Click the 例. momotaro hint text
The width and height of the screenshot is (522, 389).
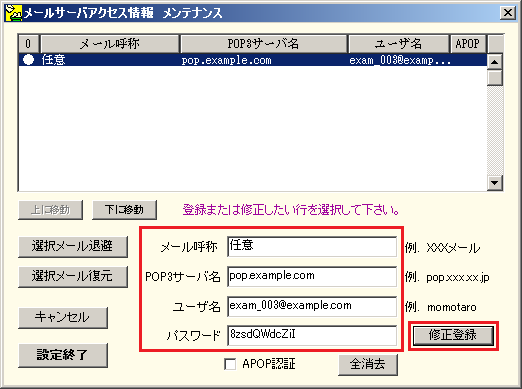[x=440, y=307]
